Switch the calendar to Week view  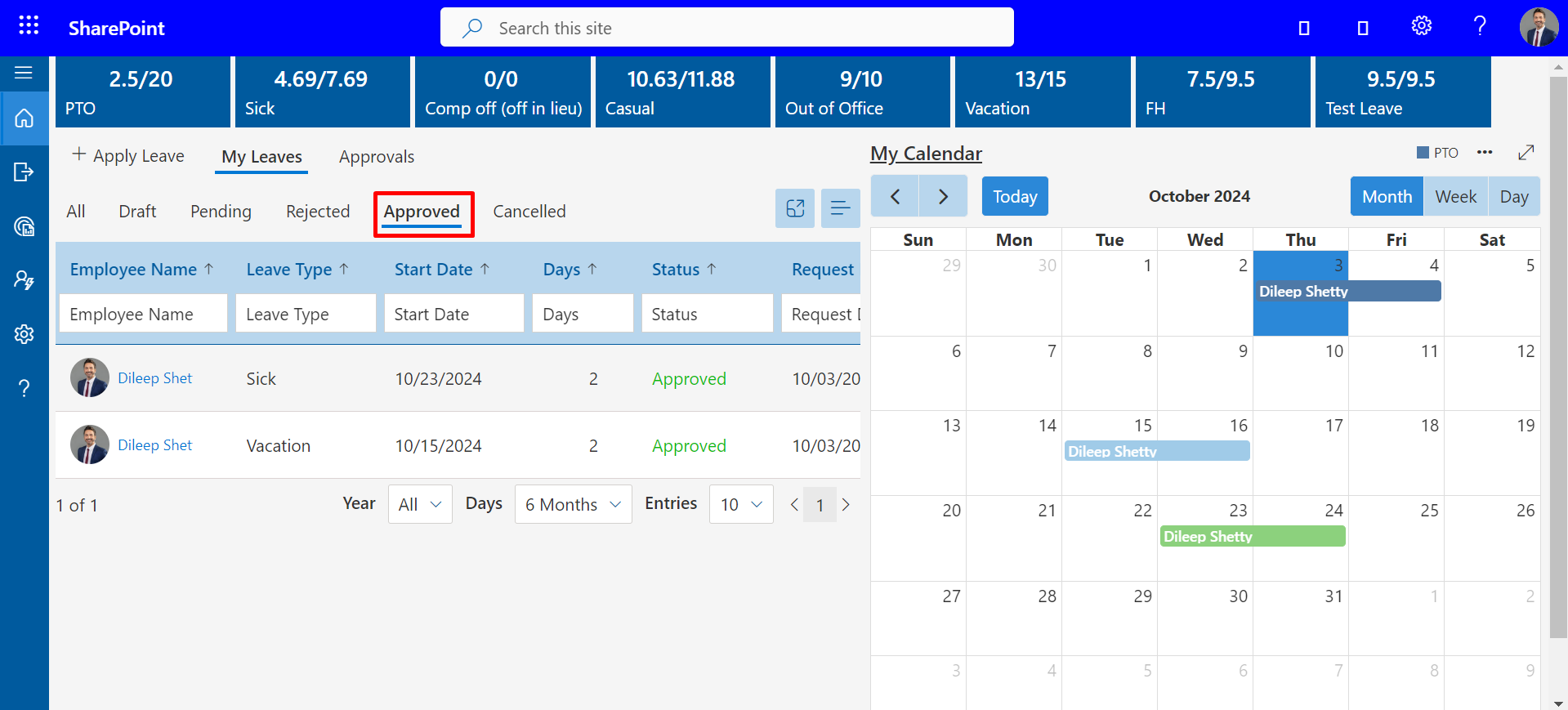click(1455, 196)
